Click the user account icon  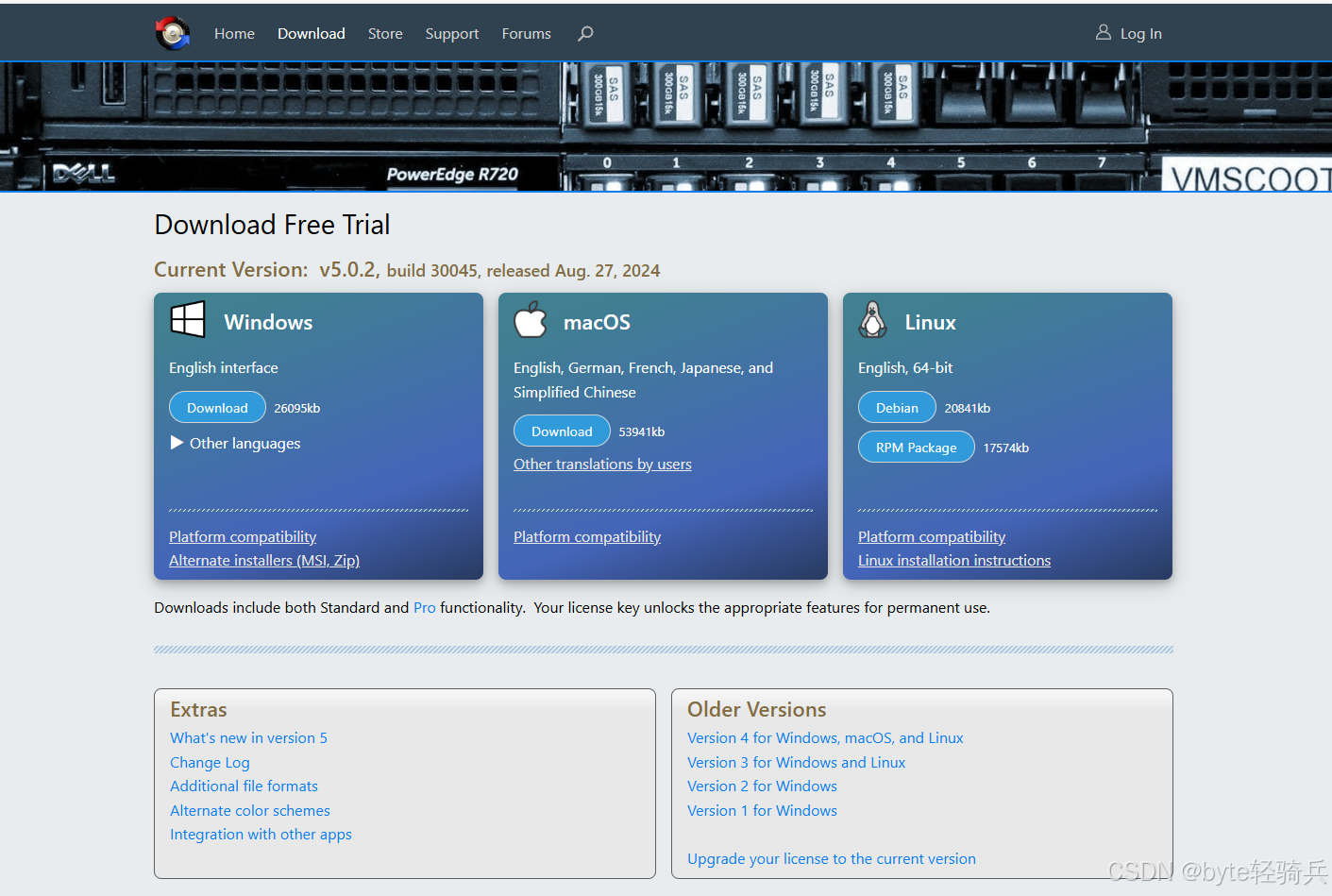pos(1103,32)
